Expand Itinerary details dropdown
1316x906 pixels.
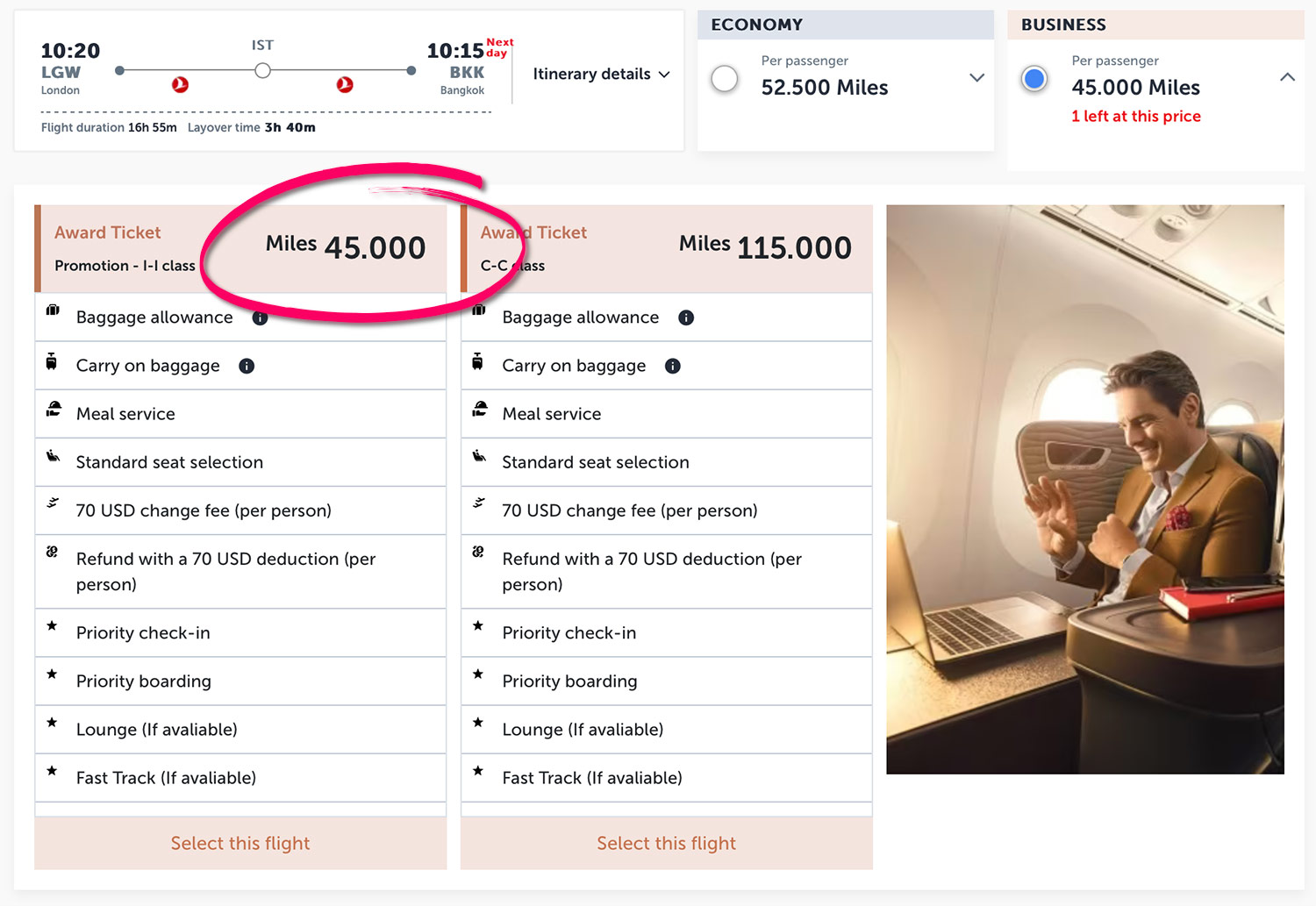601,75
